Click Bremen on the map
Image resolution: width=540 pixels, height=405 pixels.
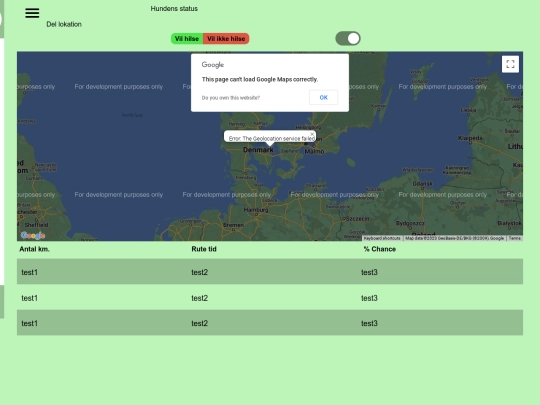[233, 225]
